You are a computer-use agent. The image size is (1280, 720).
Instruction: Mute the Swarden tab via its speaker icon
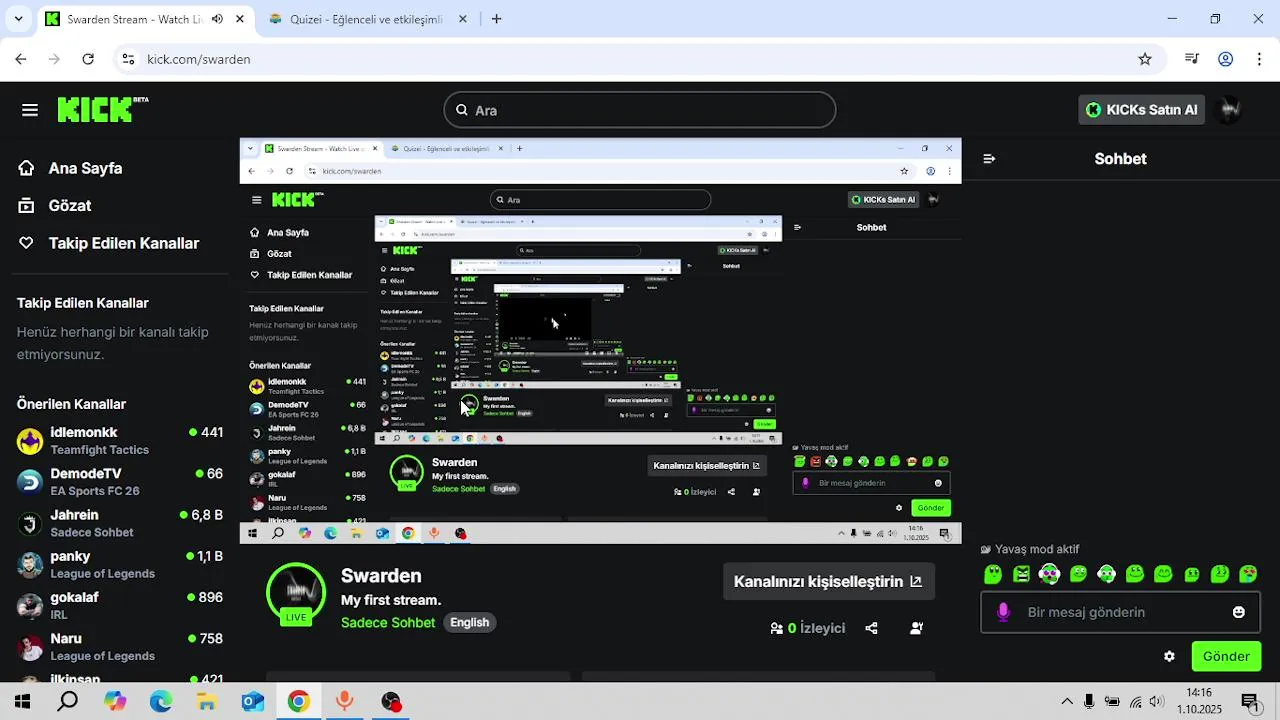pyautogui.click(x=217, y=19)
